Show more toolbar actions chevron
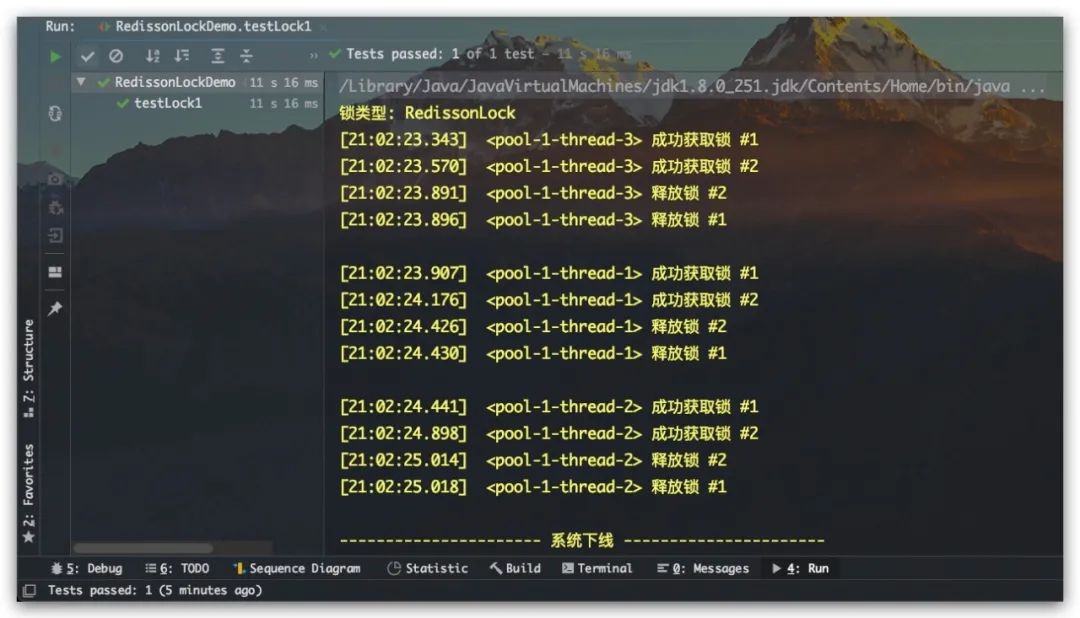Viewport: 1080px width, 618px height. [x=313, y=56]
